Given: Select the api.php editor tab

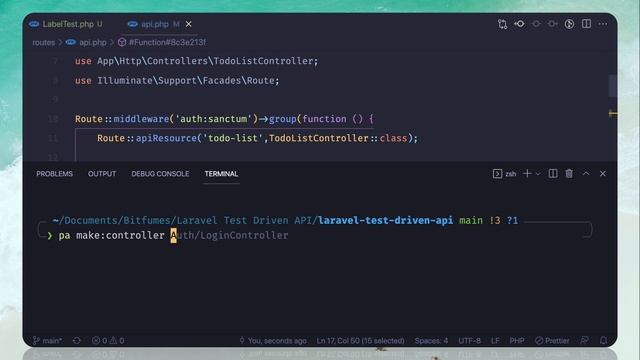Looking at the screenshot, I should 153,24.
